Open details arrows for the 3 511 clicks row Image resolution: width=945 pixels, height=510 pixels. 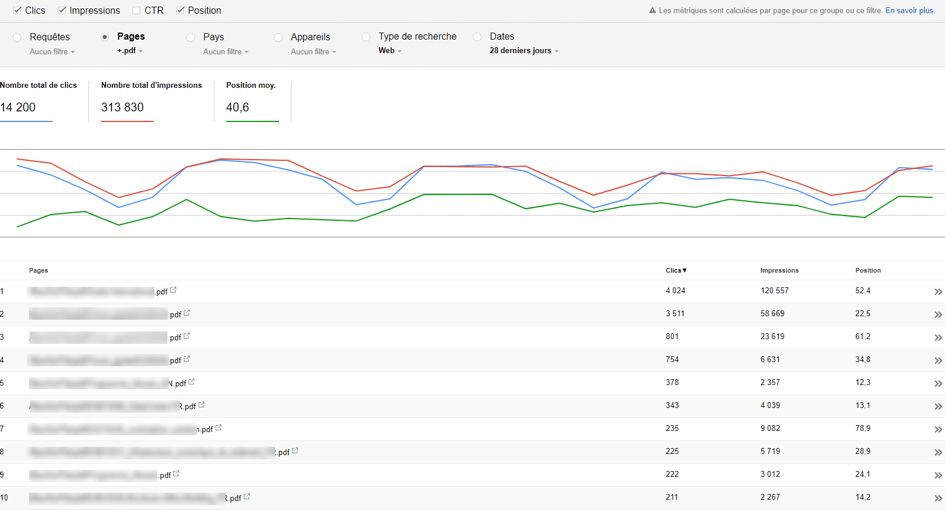tap(938, 315)
